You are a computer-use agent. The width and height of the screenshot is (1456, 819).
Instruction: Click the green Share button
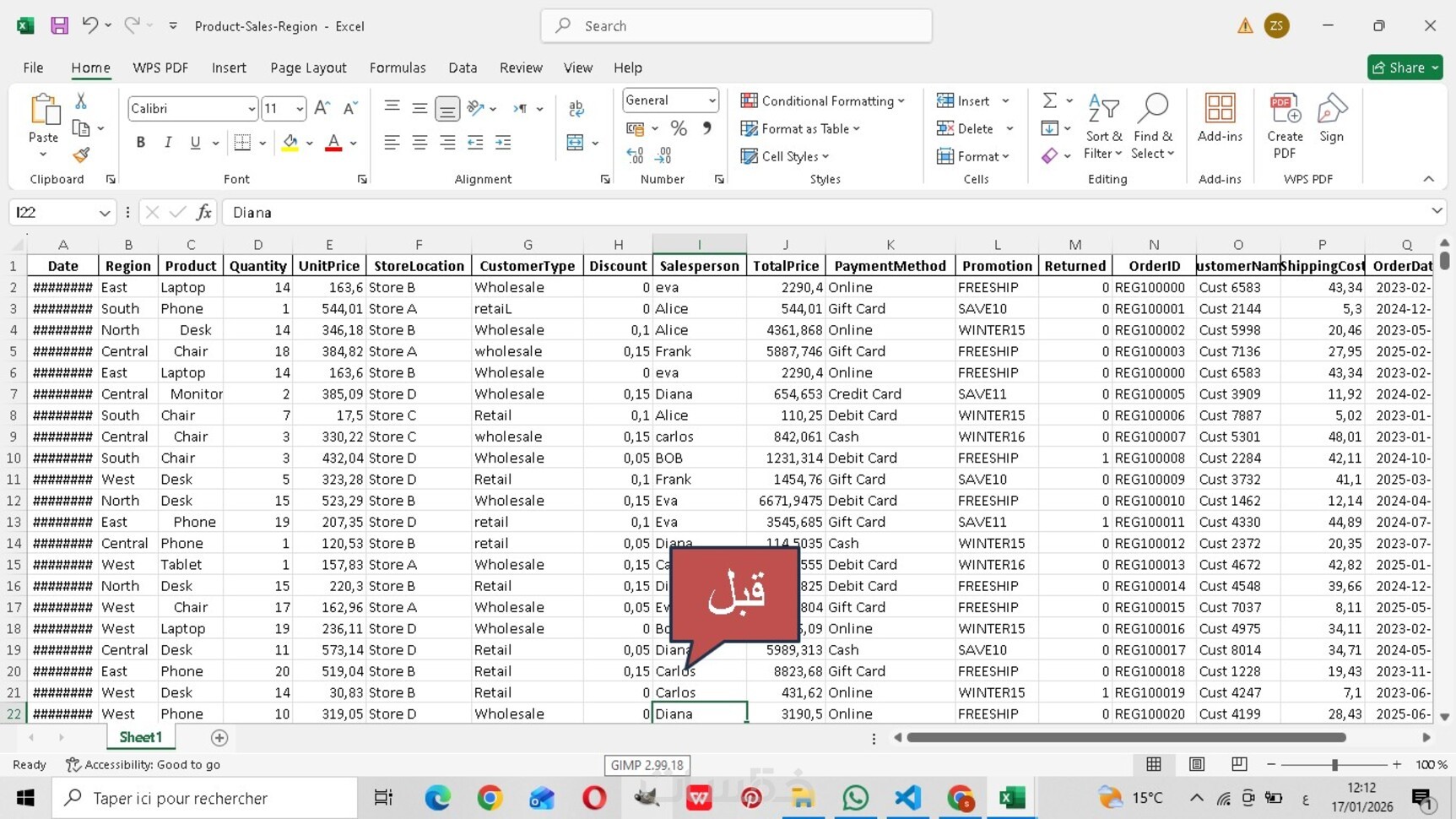pos(1404,68)
